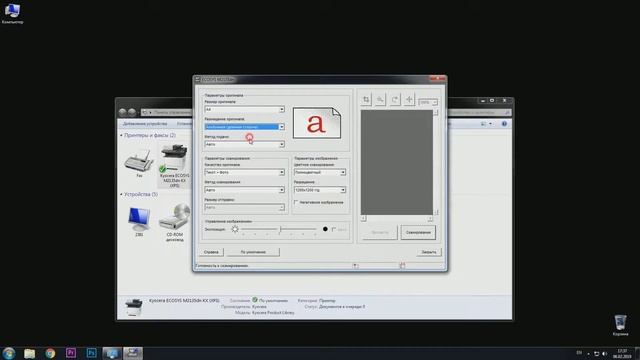Image resolution: width=640 pixels, height=360 pixels.
Task: Click the plus icon in preview toolbar
Action: tap(409, 100)
